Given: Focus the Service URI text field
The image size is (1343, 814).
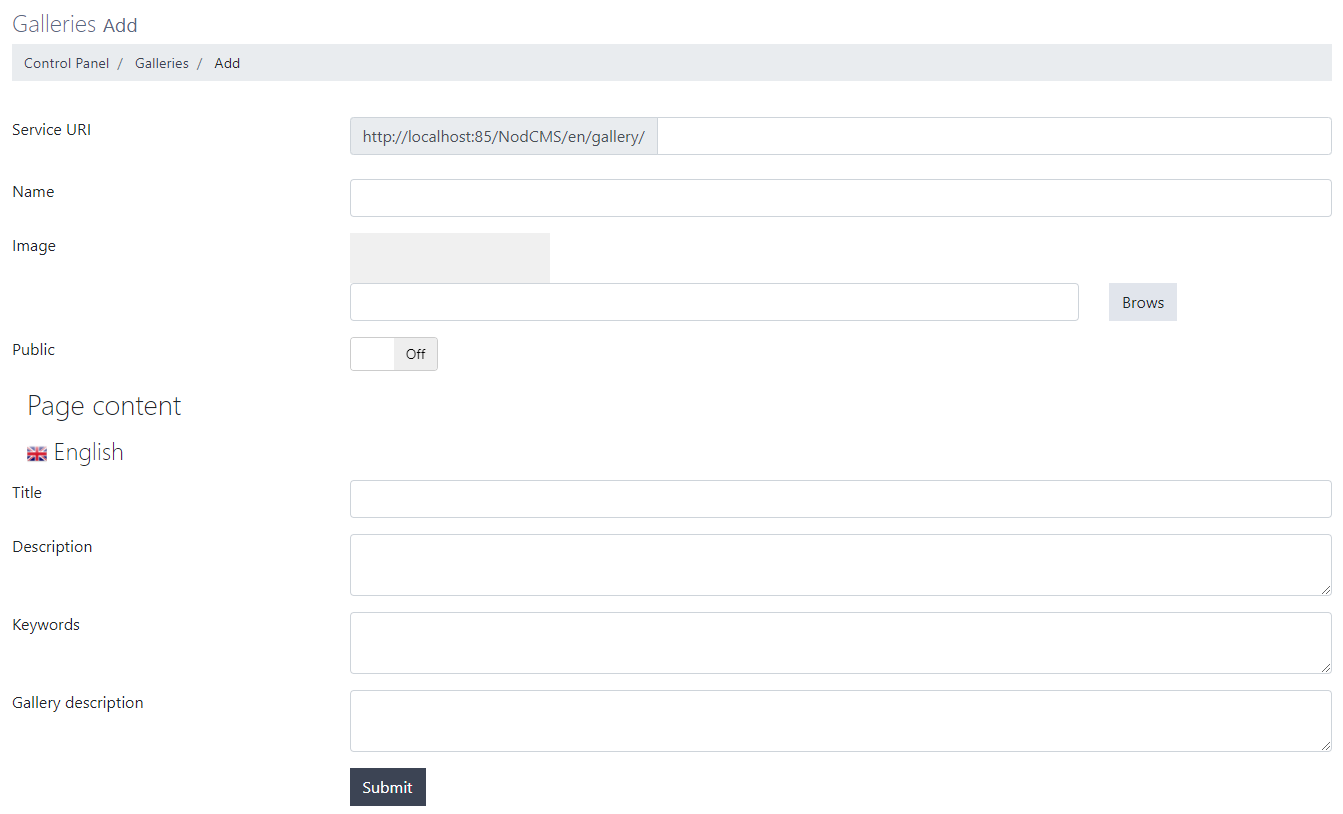Looking at the screenshot, I should click(993, 136).
